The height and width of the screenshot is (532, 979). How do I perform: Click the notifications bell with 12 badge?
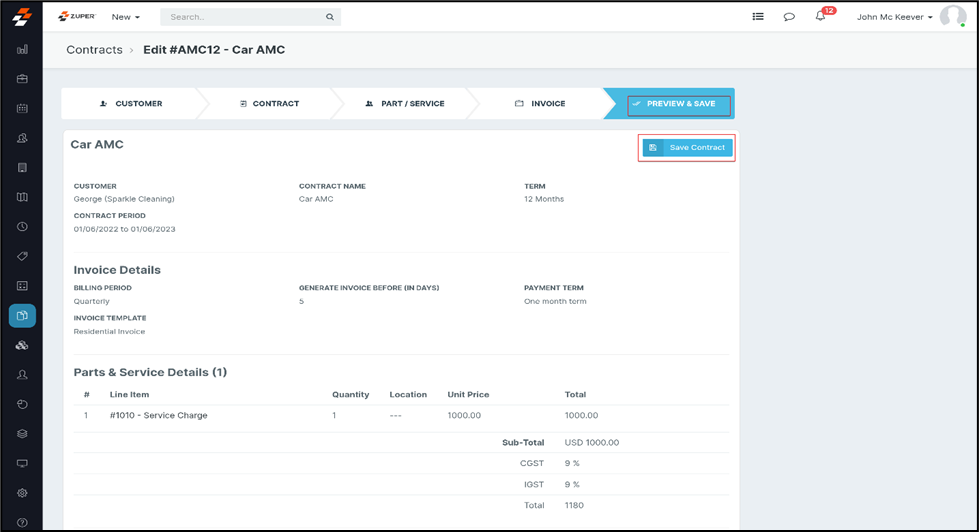point(820,17)
